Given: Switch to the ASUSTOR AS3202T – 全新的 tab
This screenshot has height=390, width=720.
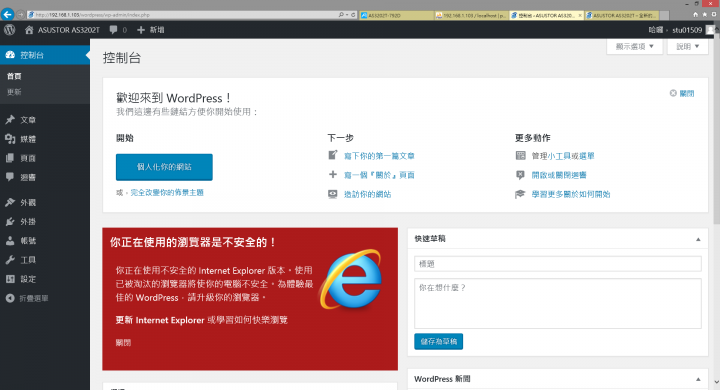Looking at the screenshot, I should tap(622, 15).
